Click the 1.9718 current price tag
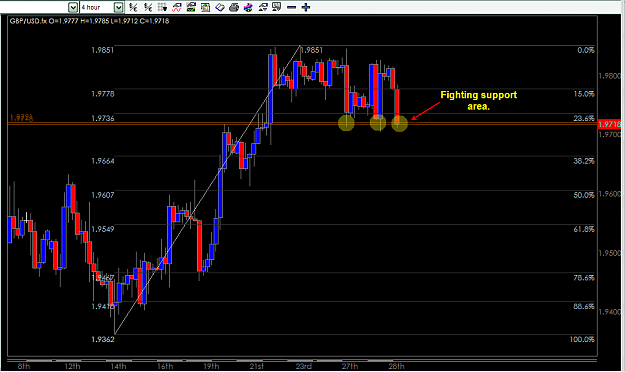Viewport: 625px width, 372px height. pos(609,124)
